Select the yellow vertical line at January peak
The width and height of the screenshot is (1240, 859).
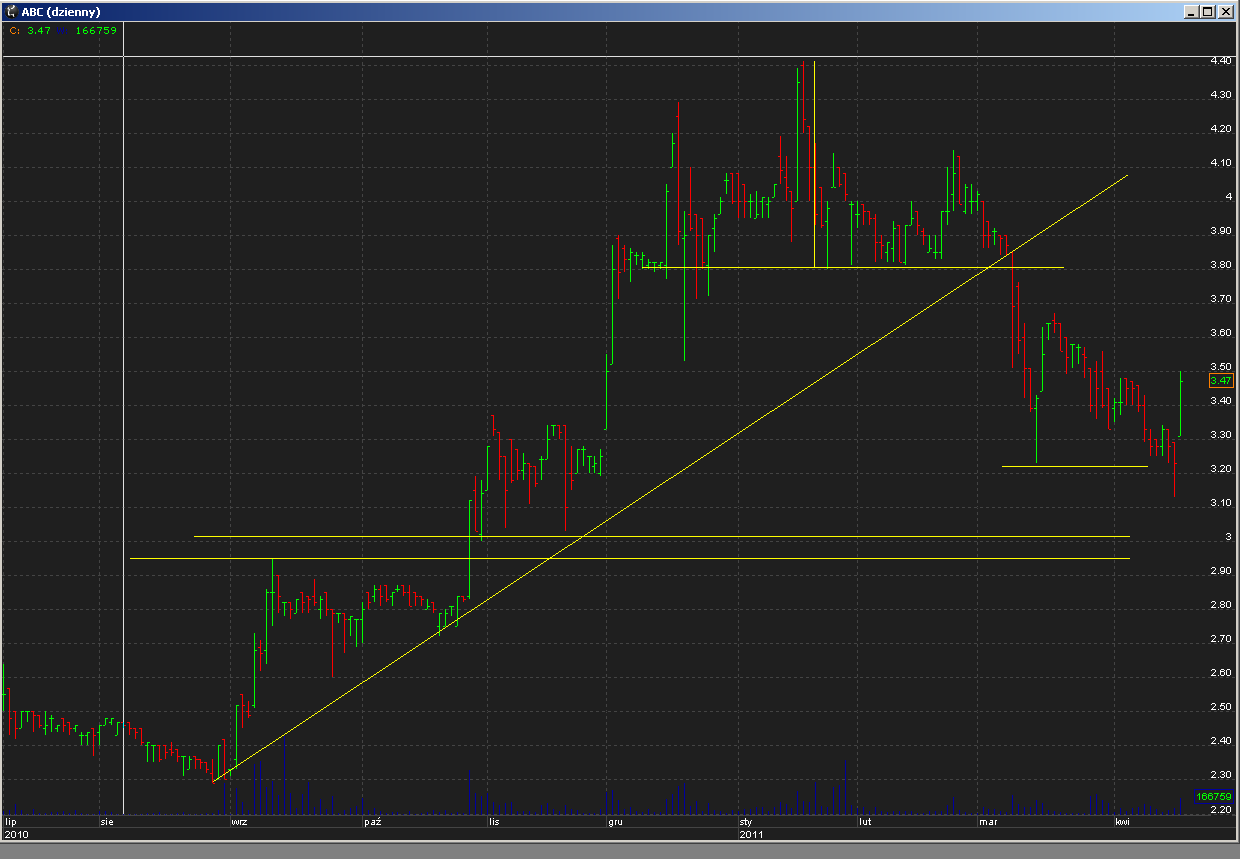(815, 165)
